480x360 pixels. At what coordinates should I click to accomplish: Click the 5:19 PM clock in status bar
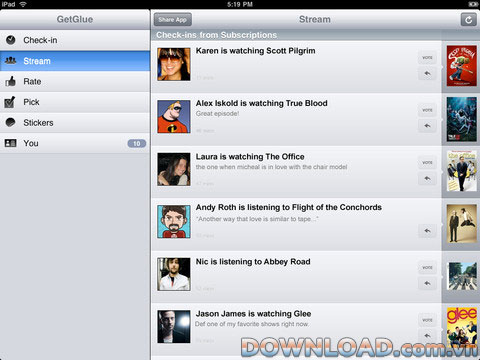click(240, 4)
